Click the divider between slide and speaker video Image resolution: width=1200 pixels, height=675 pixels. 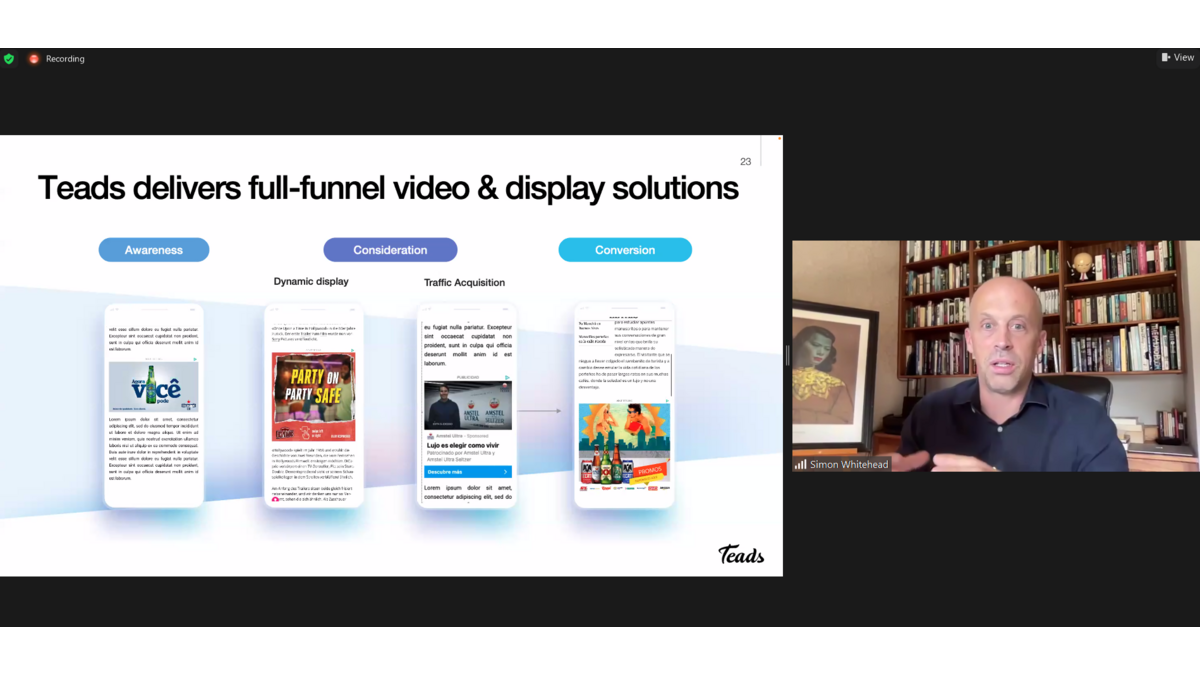[787, 355]
